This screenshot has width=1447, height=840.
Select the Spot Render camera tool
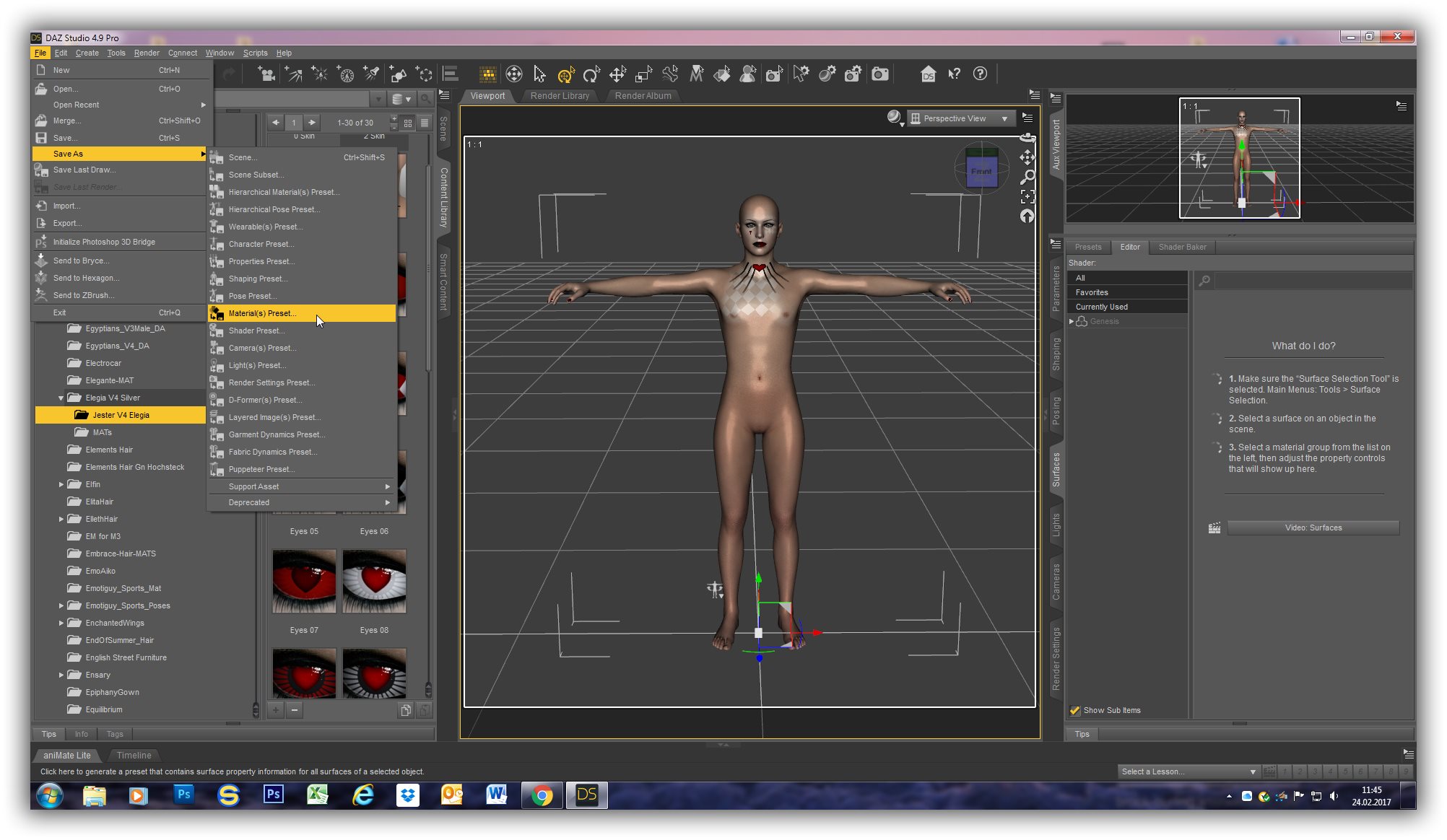(x=774, y=74)
